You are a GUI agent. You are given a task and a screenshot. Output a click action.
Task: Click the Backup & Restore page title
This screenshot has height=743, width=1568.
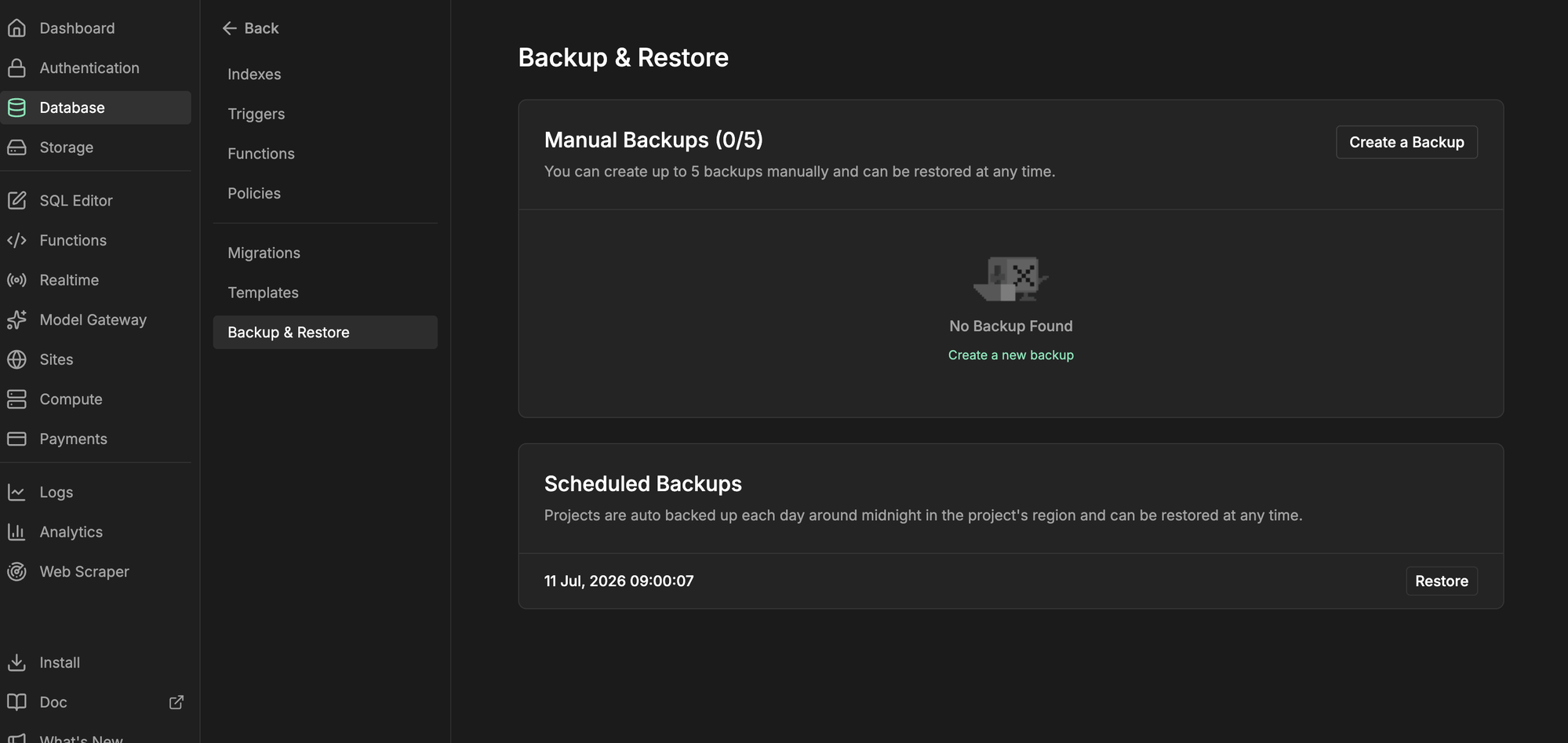click(624, 57)
